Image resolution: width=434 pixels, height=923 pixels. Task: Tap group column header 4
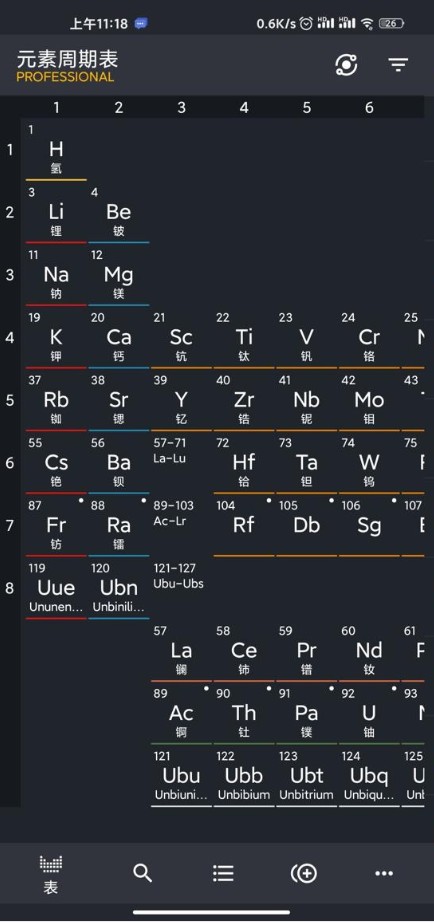tap(244, 107)
